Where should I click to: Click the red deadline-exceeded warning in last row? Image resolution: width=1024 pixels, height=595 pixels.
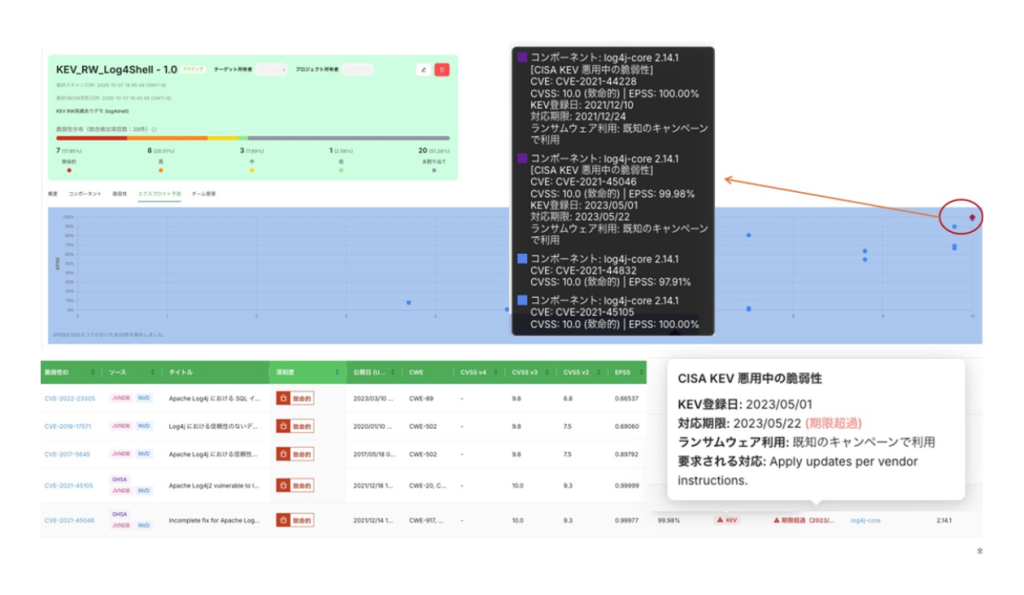pos(804,521)
